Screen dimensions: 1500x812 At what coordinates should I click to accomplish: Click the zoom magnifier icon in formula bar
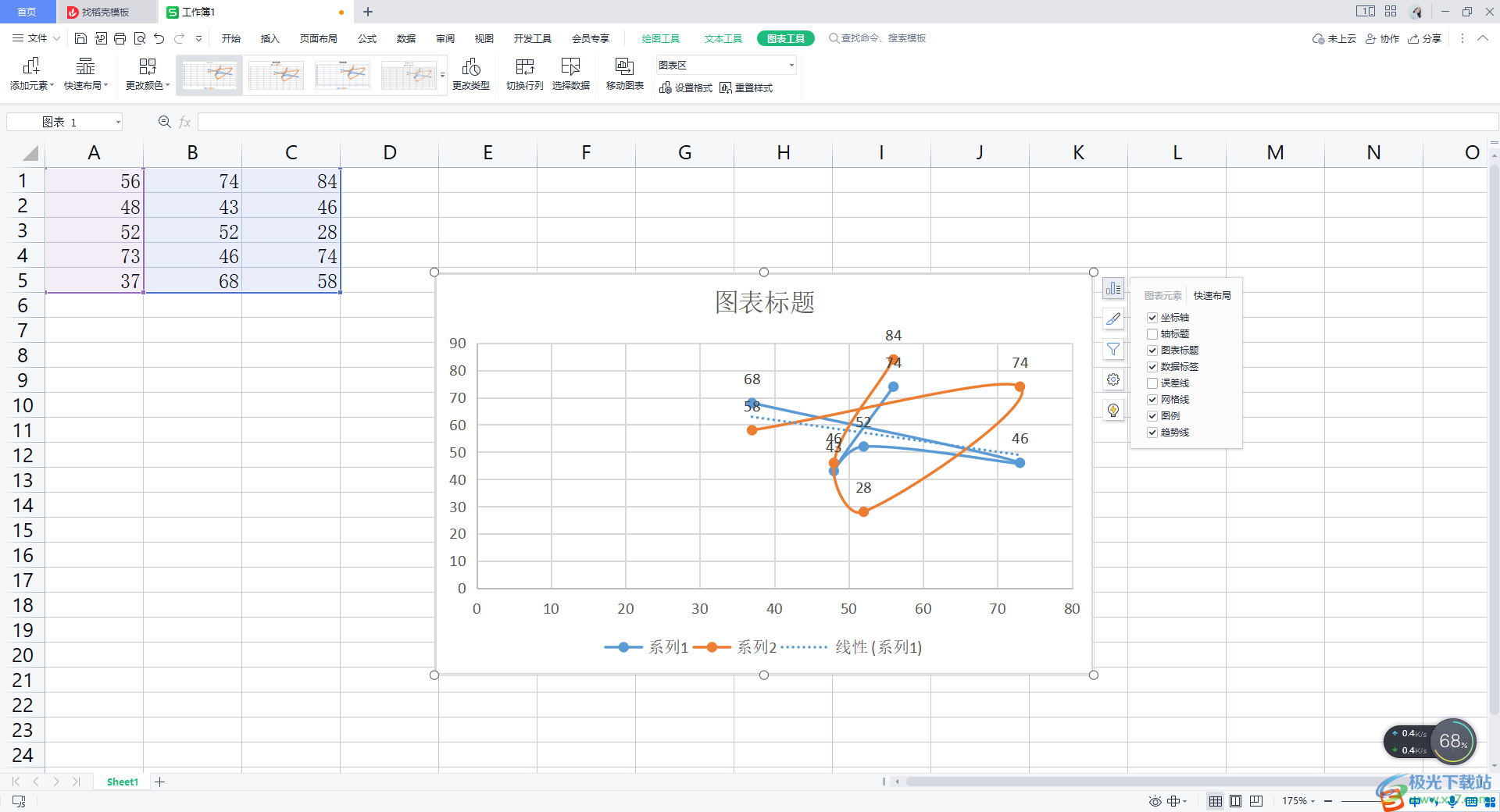coord(165,122)
